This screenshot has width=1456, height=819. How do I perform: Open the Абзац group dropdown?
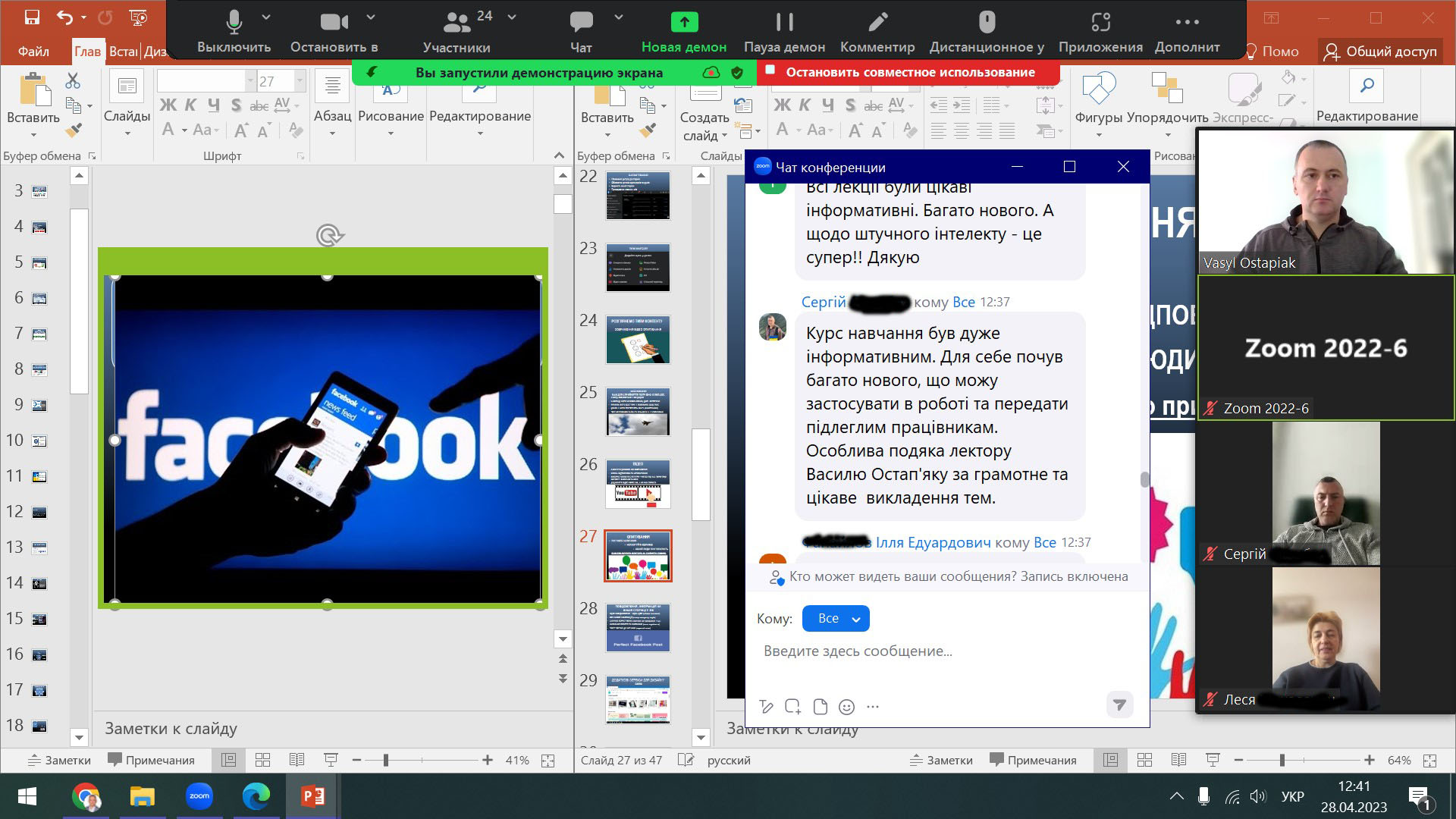tap(332, 105)
